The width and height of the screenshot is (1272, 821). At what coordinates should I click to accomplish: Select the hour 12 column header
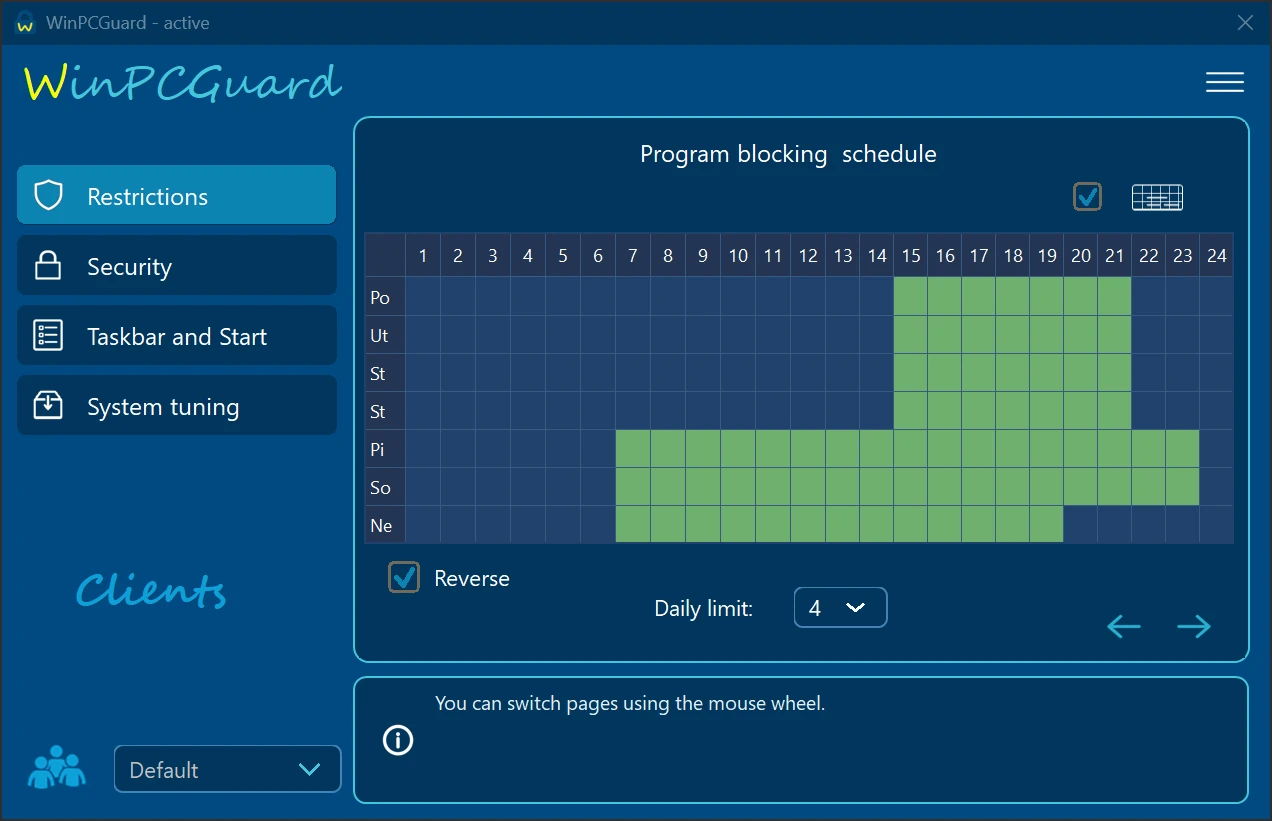808,256
